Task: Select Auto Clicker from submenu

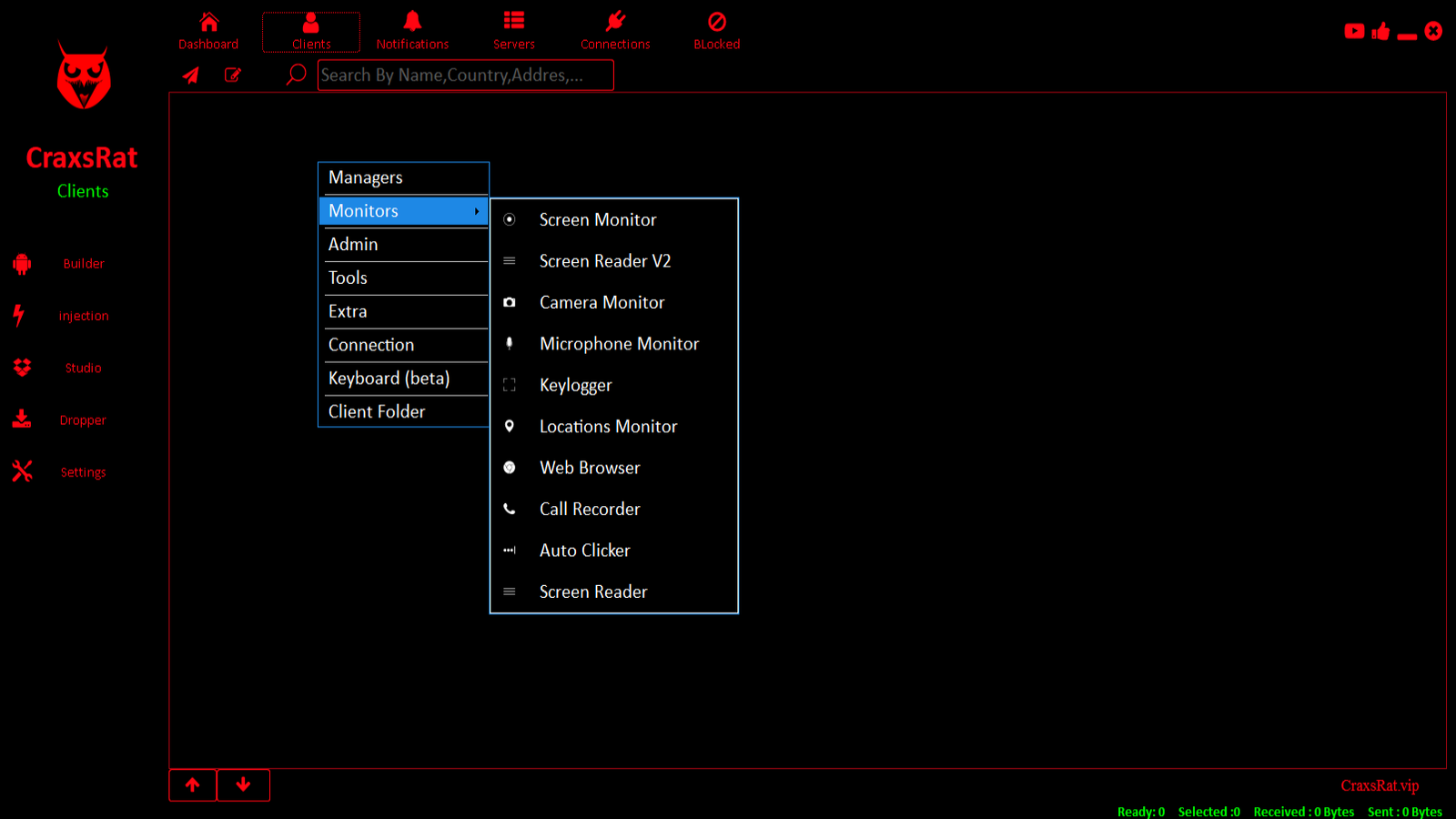Action: pos(613,551)
